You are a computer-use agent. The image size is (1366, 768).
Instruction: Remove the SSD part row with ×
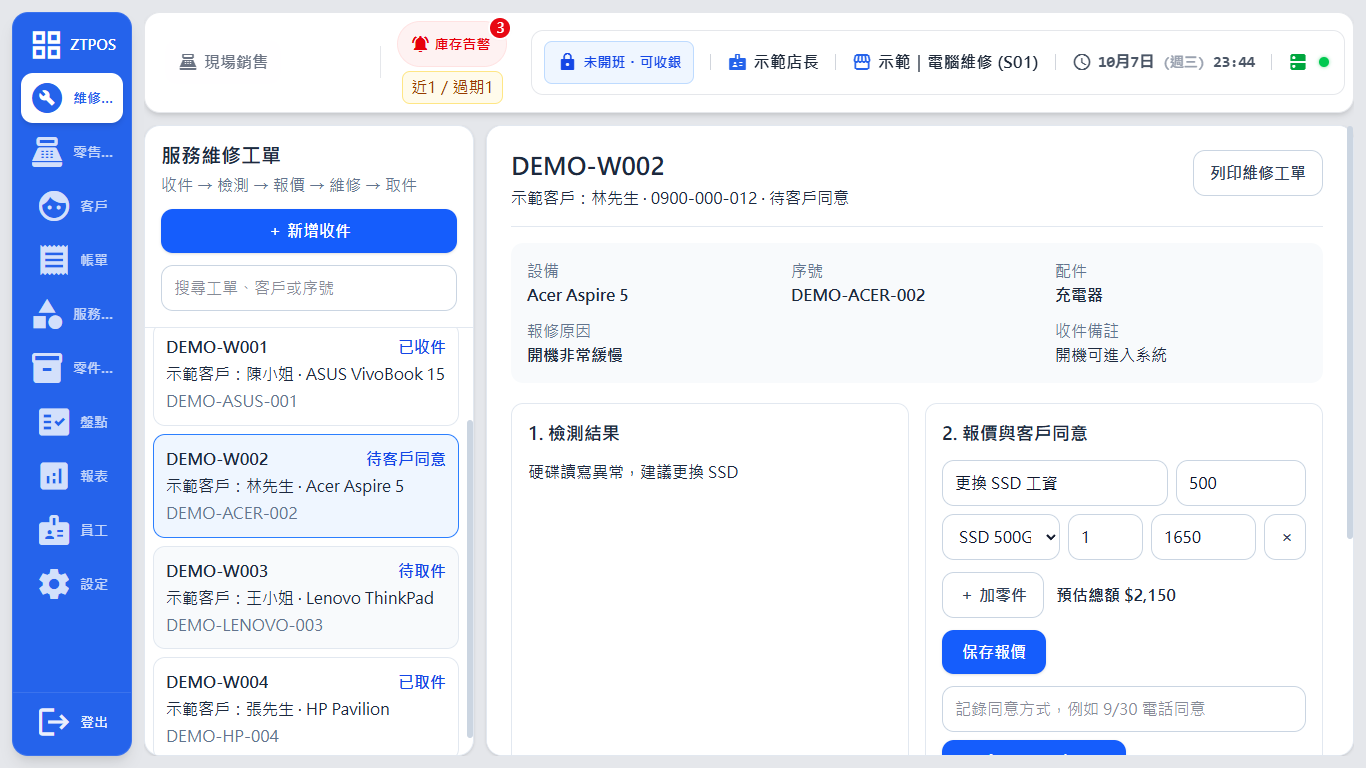[1286, 537]
